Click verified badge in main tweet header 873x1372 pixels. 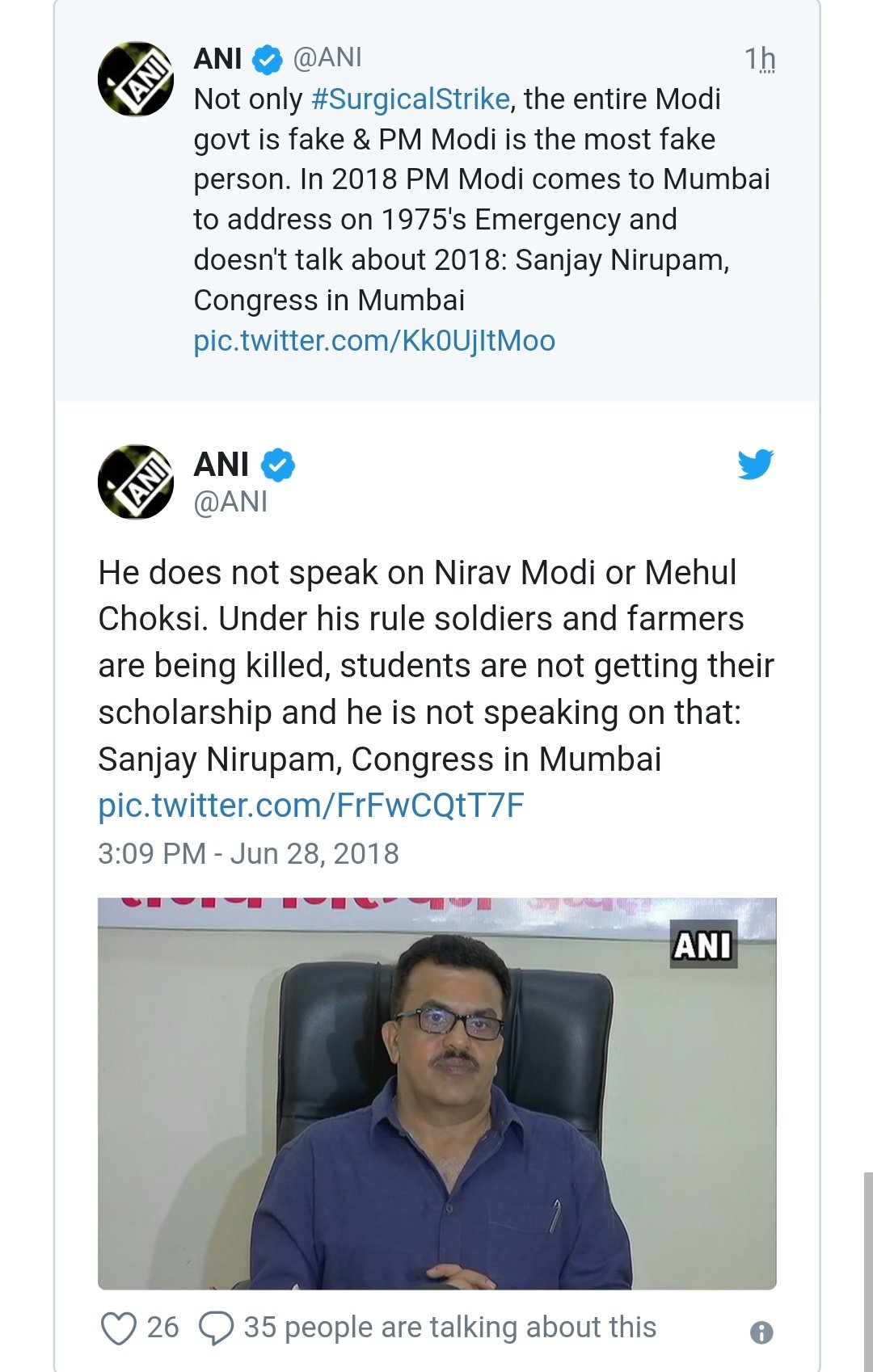(x=279, y=465)
